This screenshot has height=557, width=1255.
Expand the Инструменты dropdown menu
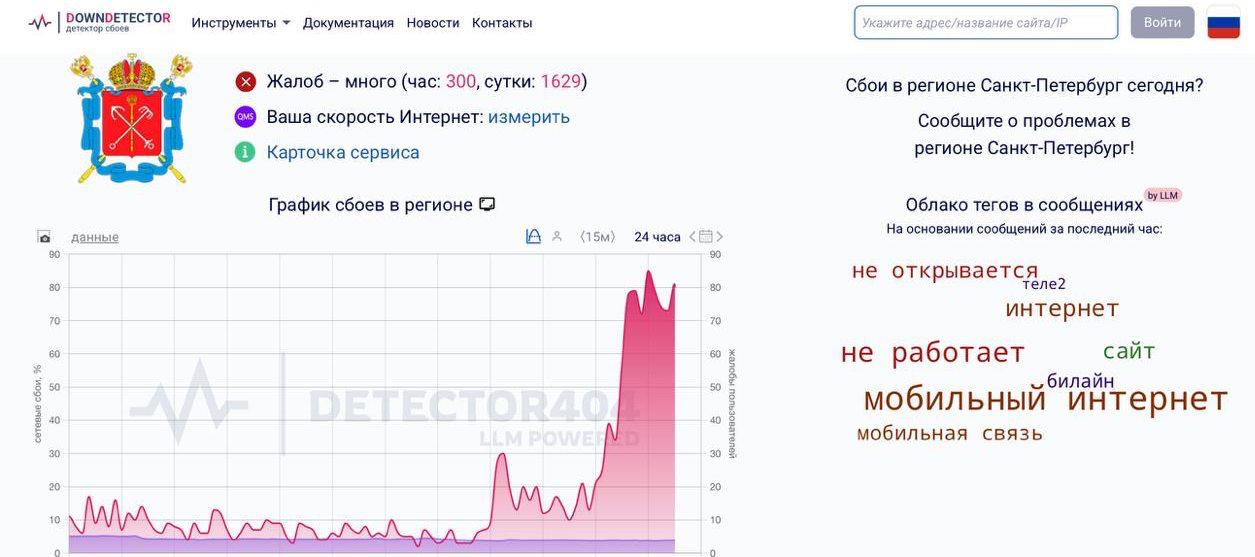[241, 23]
